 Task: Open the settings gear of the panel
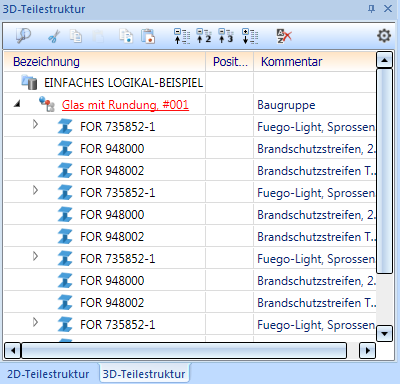[x=384, y=35]
